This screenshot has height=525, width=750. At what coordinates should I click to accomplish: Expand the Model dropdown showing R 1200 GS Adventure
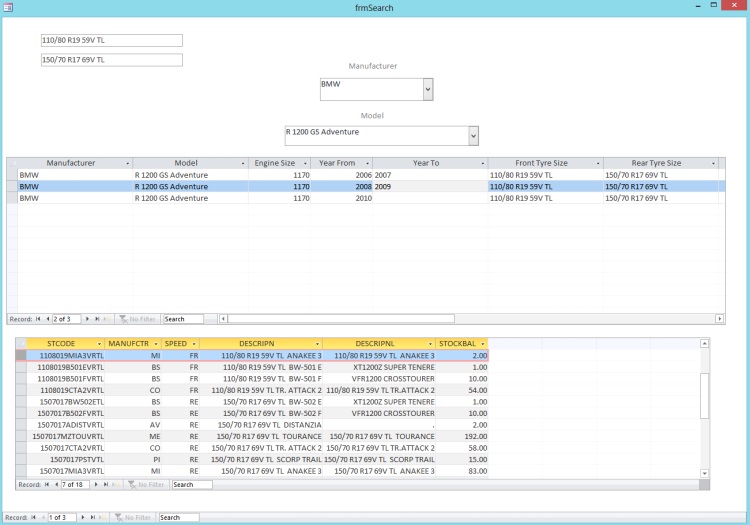pyautogui.click(x=473, y=136)
